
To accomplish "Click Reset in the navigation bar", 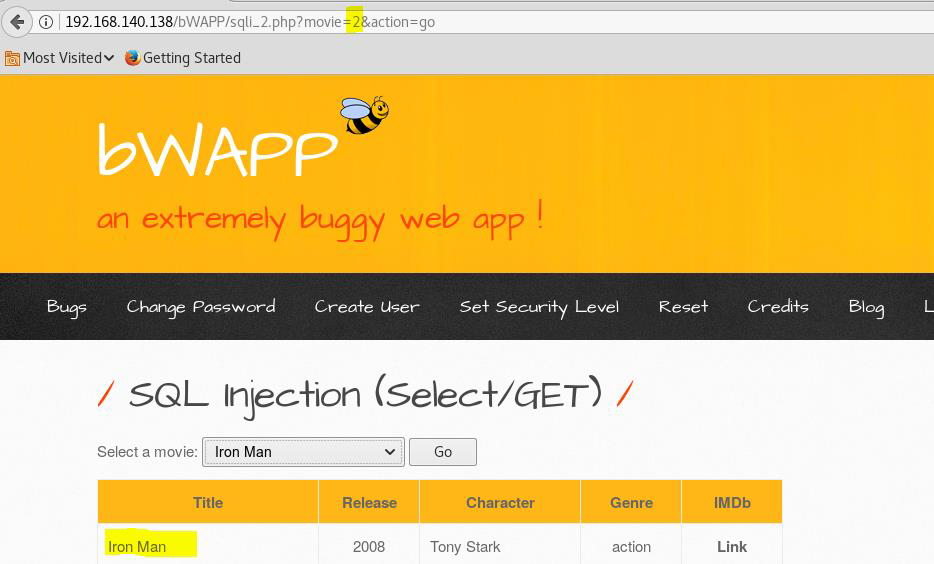I will point(683,307).
